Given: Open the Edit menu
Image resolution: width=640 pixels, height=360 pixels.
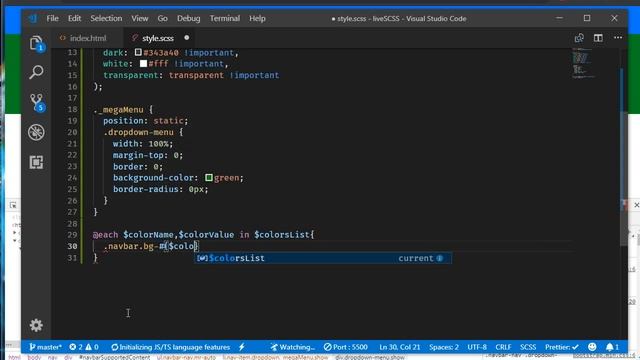Looking at the screenshot, I should coord(74,18).
